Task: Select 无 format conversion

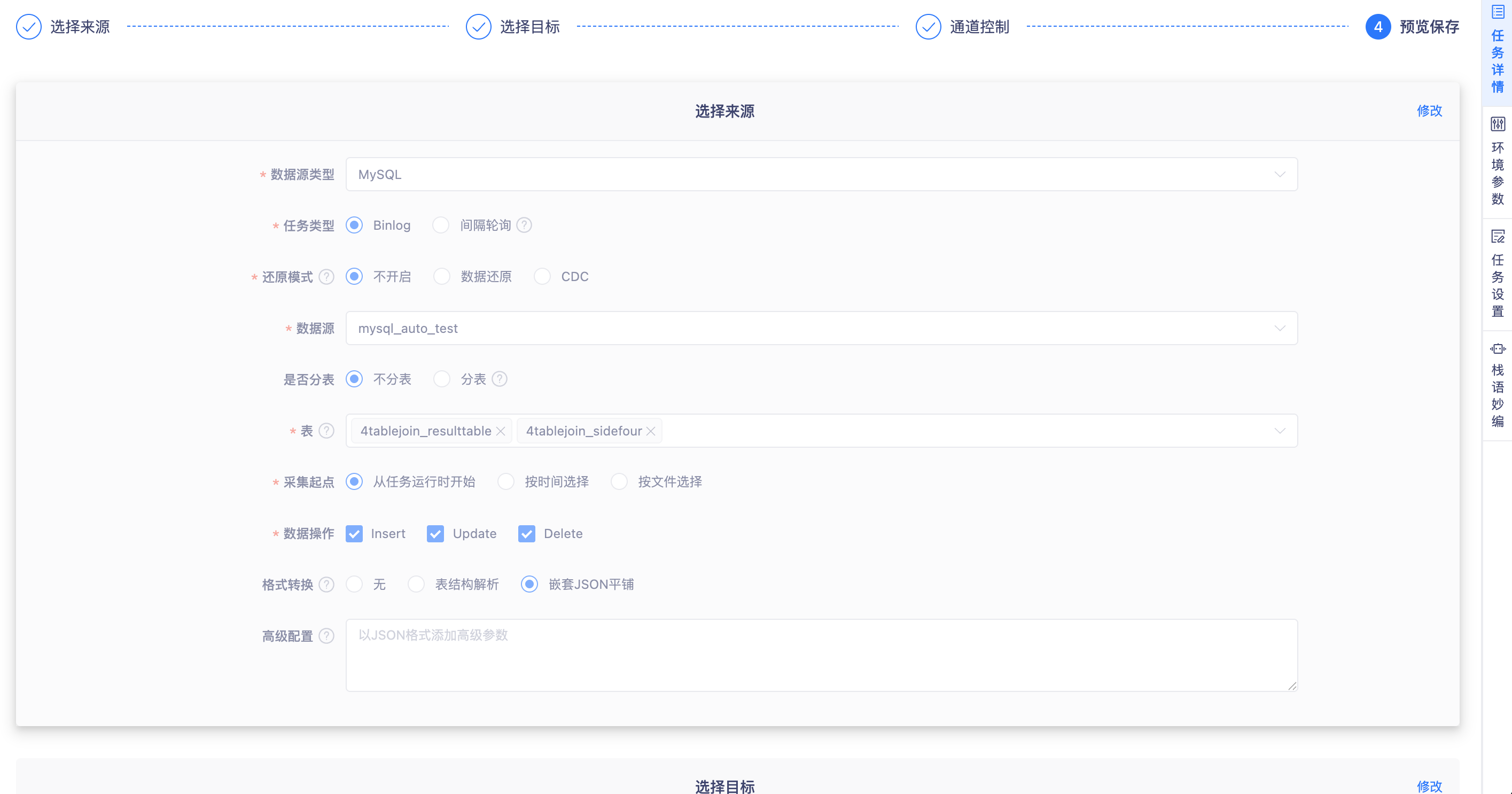Action: tap(354, 585)
